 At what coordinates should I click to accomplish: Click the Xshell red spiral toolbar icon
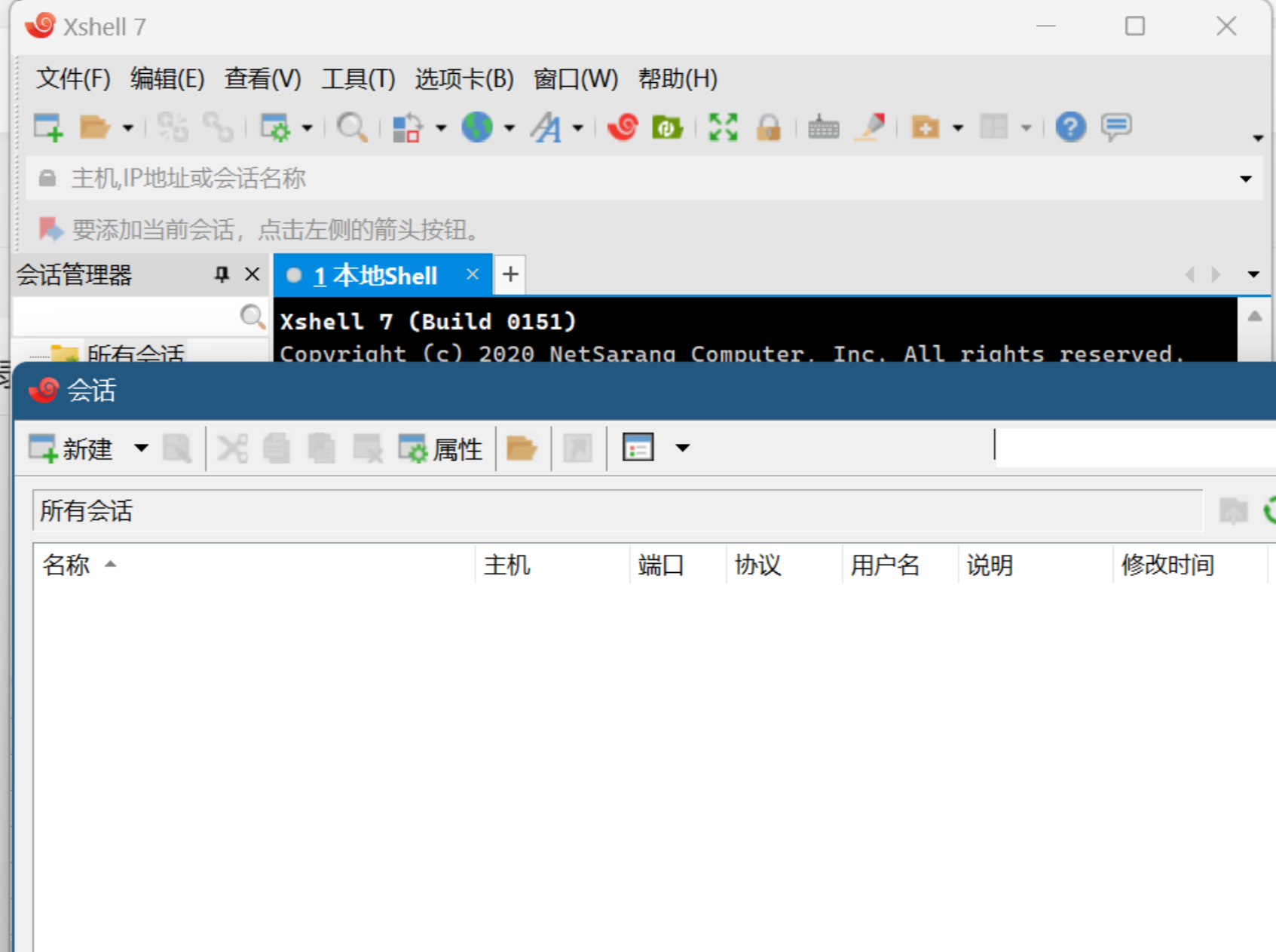(621, 127)
